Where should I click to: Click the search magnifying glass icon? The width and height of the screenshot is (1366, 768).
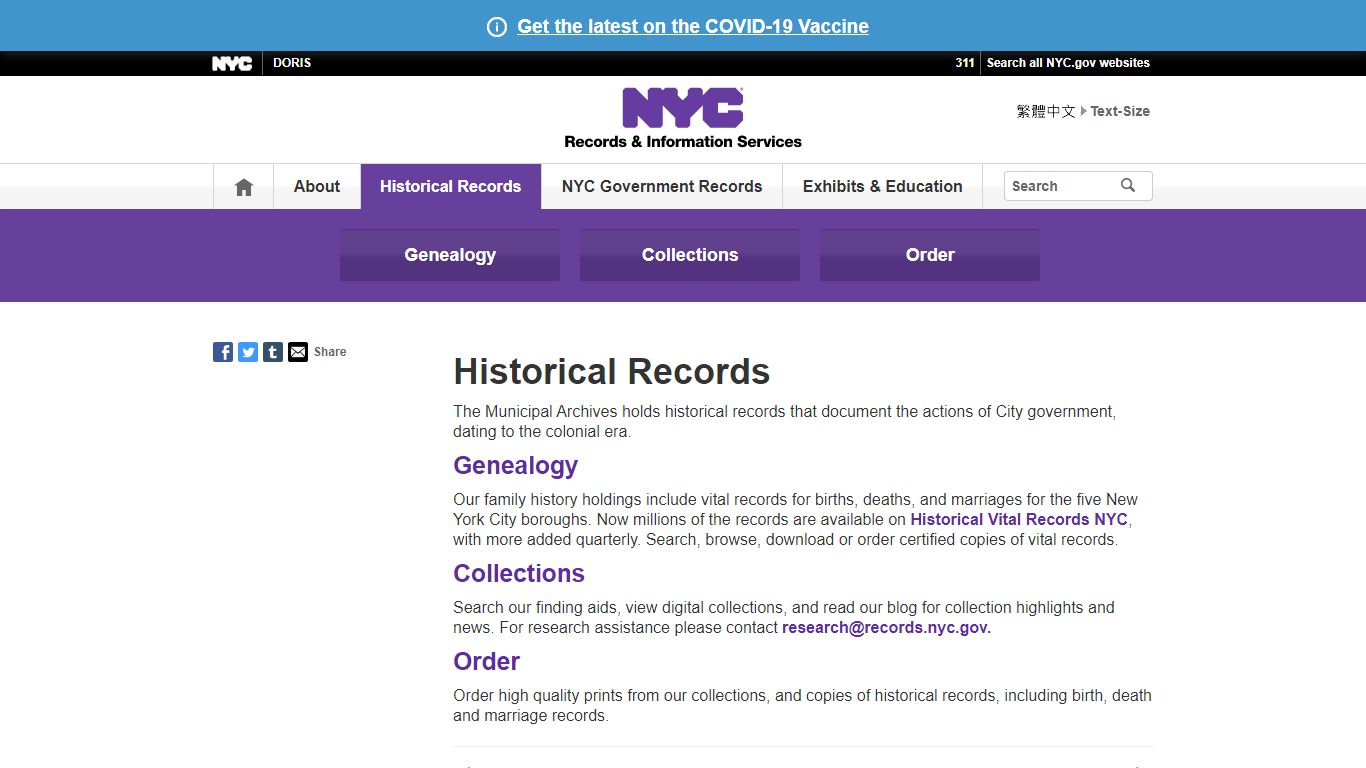pos(1128,186)
